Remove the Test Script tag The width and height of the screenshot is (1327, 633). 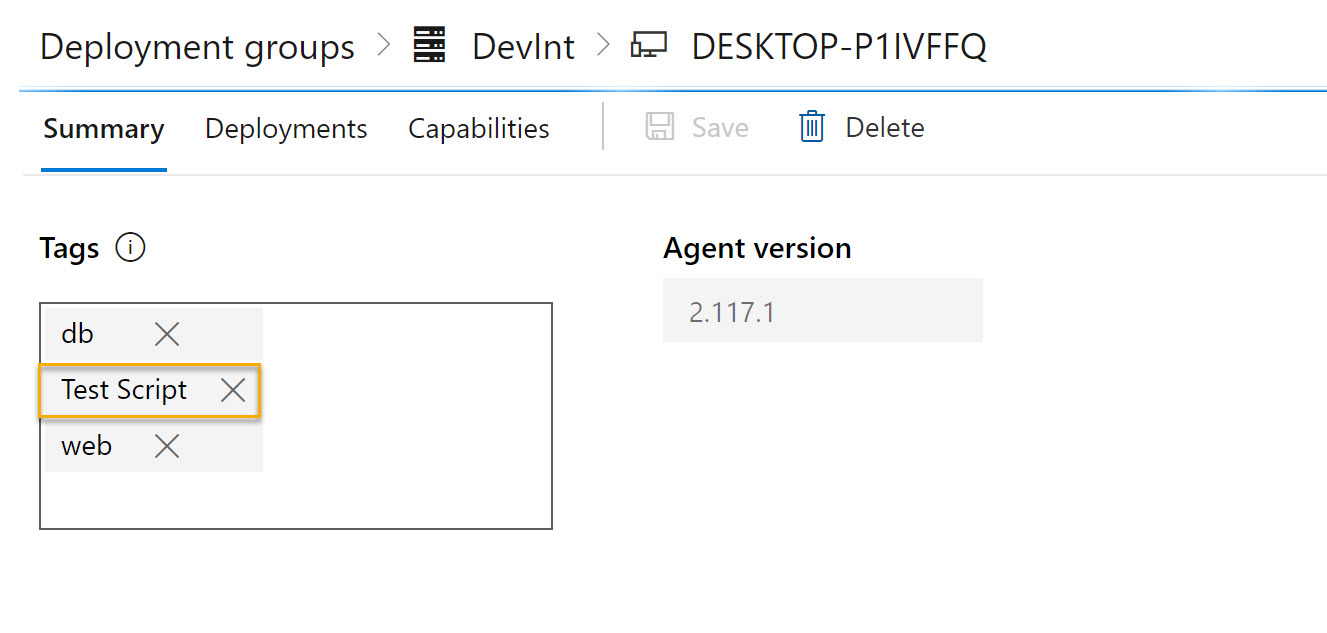pos(231,390)
